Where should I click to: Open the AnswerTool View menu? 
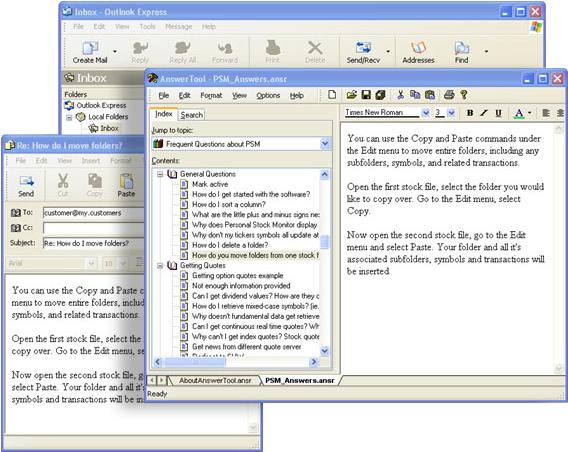pos(239,95)
